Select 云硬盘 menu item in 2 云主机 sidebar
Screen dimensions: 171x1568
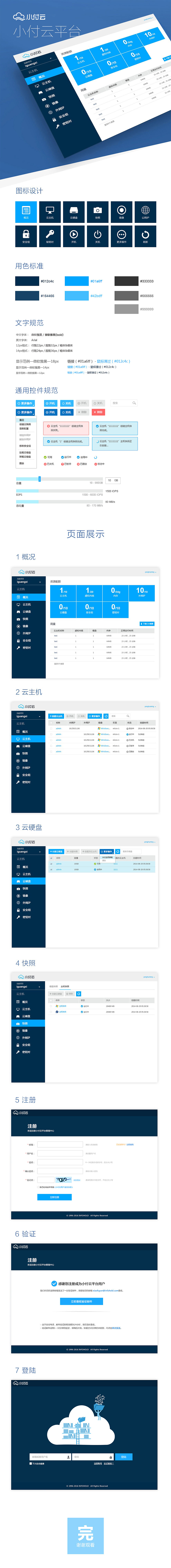(x=29, y=746)
